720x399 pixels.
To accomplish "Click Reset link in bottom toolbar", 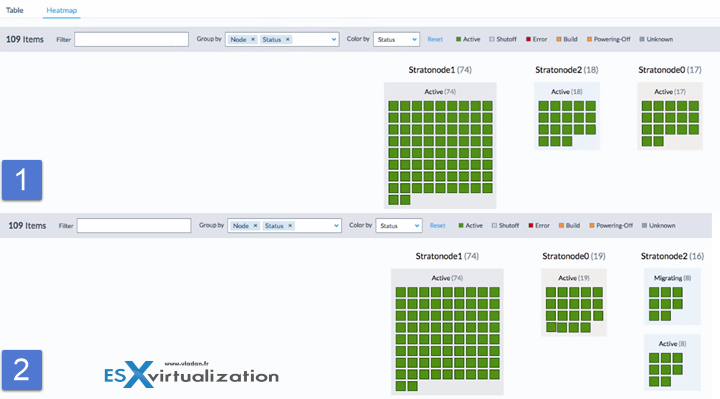I will (x=438, y=226).
